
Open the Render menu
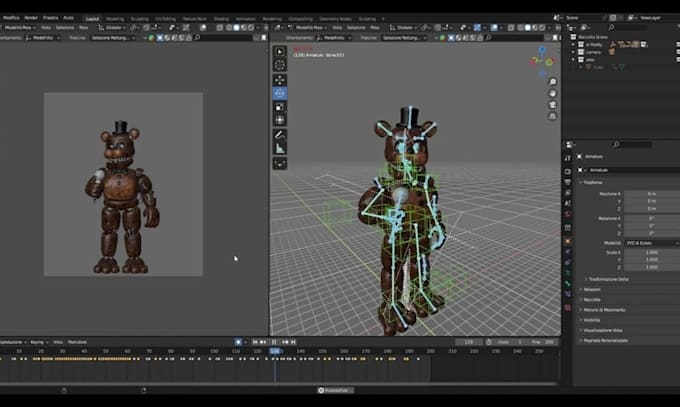pos(31,18)
